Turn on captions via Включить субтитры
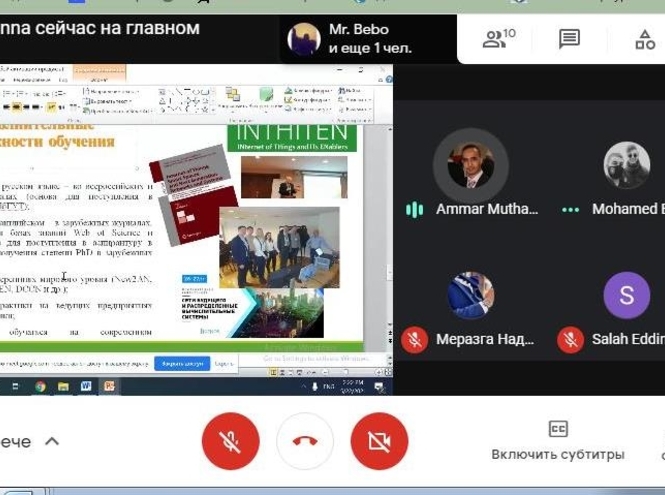 [x=558, y=441]
